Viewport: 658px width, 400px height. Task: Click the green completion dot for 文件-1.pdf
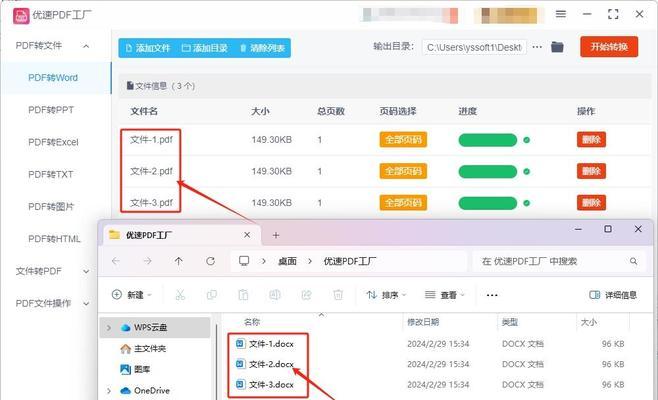click(x=526, y=140)
